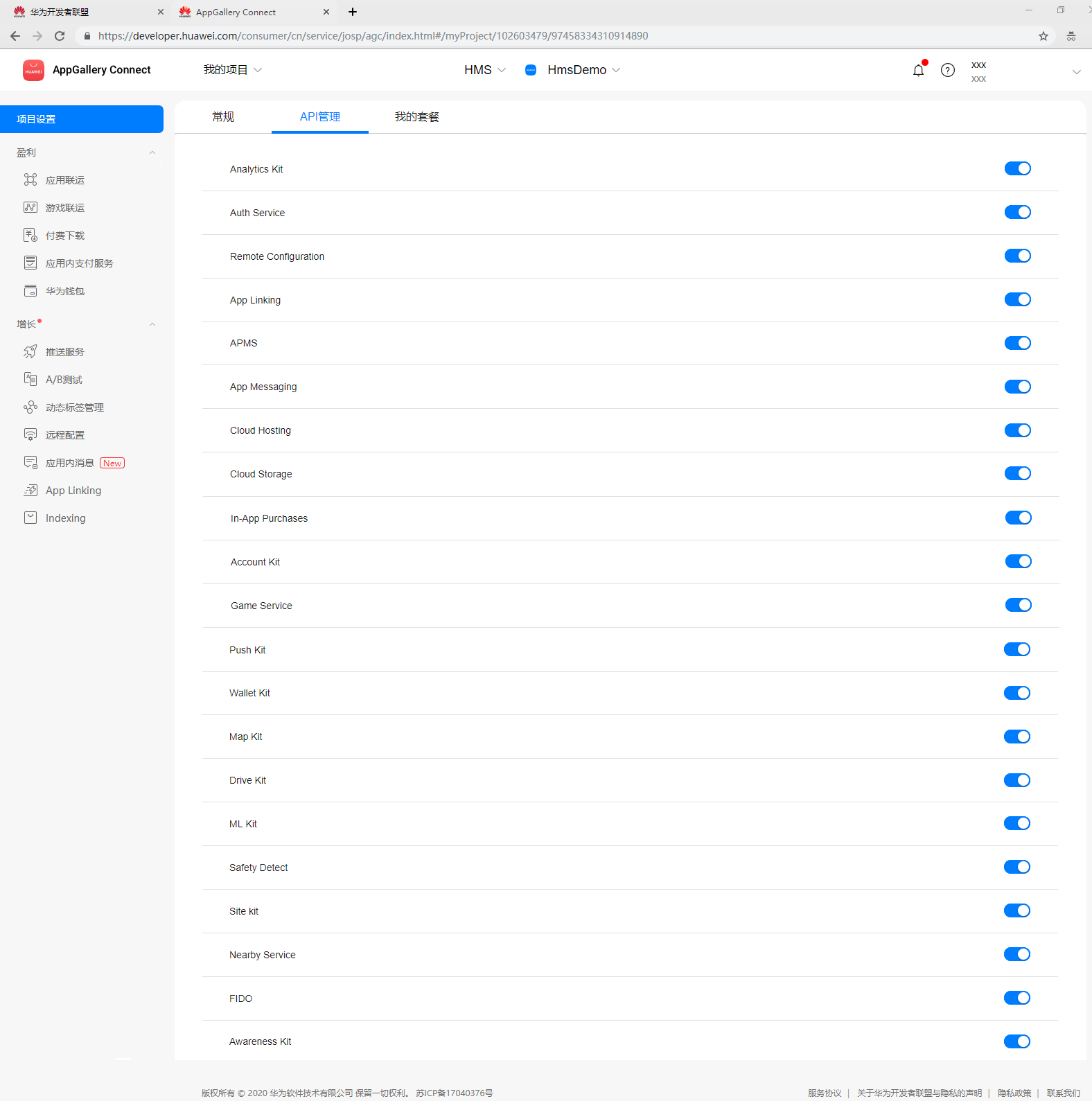Viewport: 1092px width, 1101px height.
Task: Reload the page with refresh icon
Action: [x=60, y=36]
